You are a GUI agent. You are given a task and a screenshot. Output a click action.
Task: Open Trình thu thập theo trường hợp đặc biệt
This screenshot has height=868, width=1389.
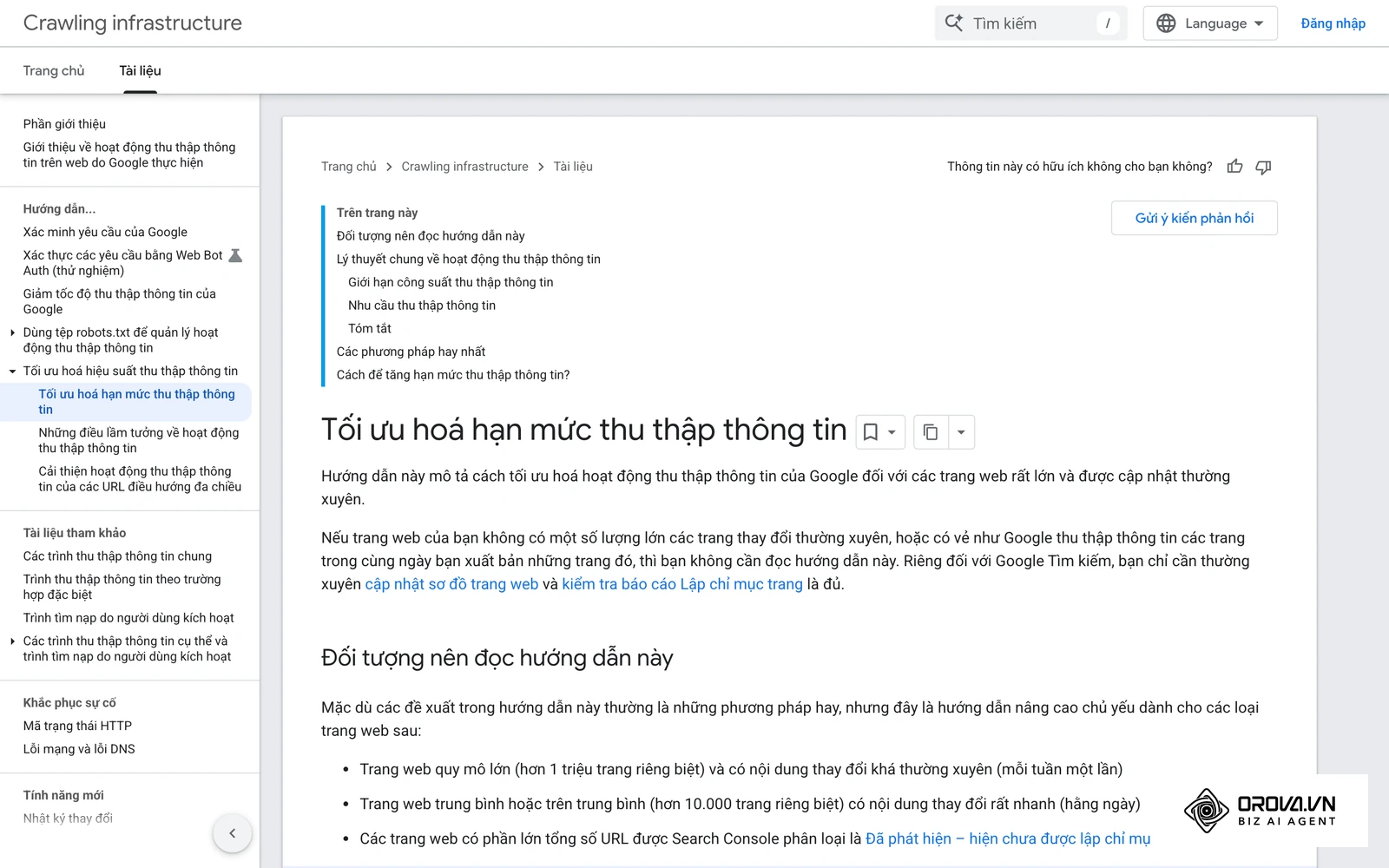click(122, 587)
